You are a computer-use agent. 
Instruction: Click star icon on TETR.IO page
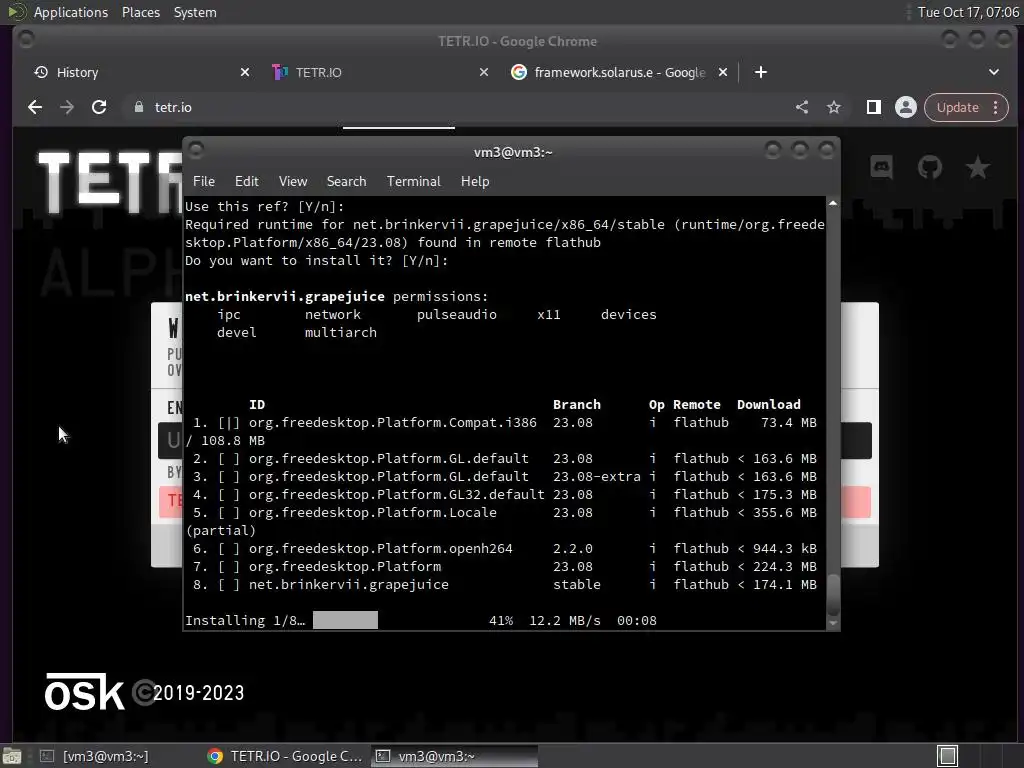[978, 167]
